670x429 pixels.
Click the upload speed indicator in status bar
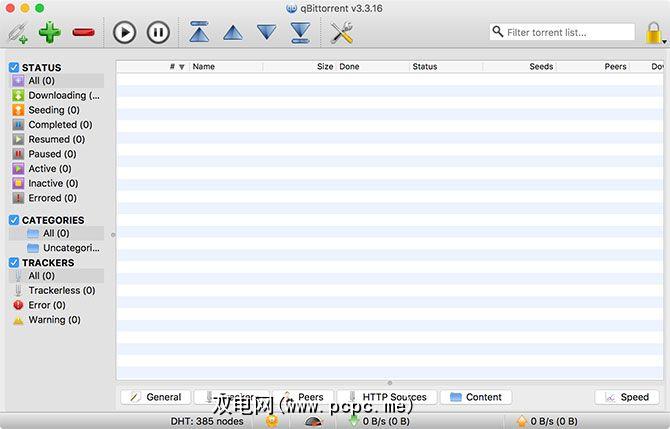point(547,421)
